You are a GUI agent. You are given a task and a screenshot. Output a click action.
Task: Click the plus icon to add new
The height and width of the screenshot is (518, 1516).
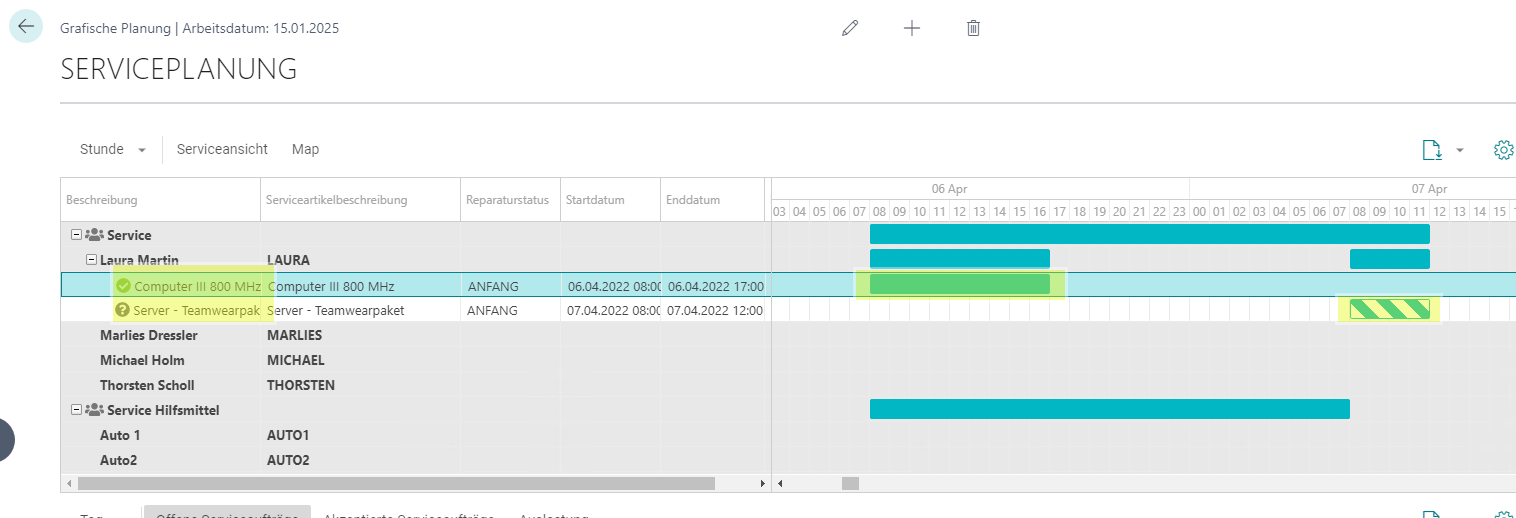tap(912, 28)
